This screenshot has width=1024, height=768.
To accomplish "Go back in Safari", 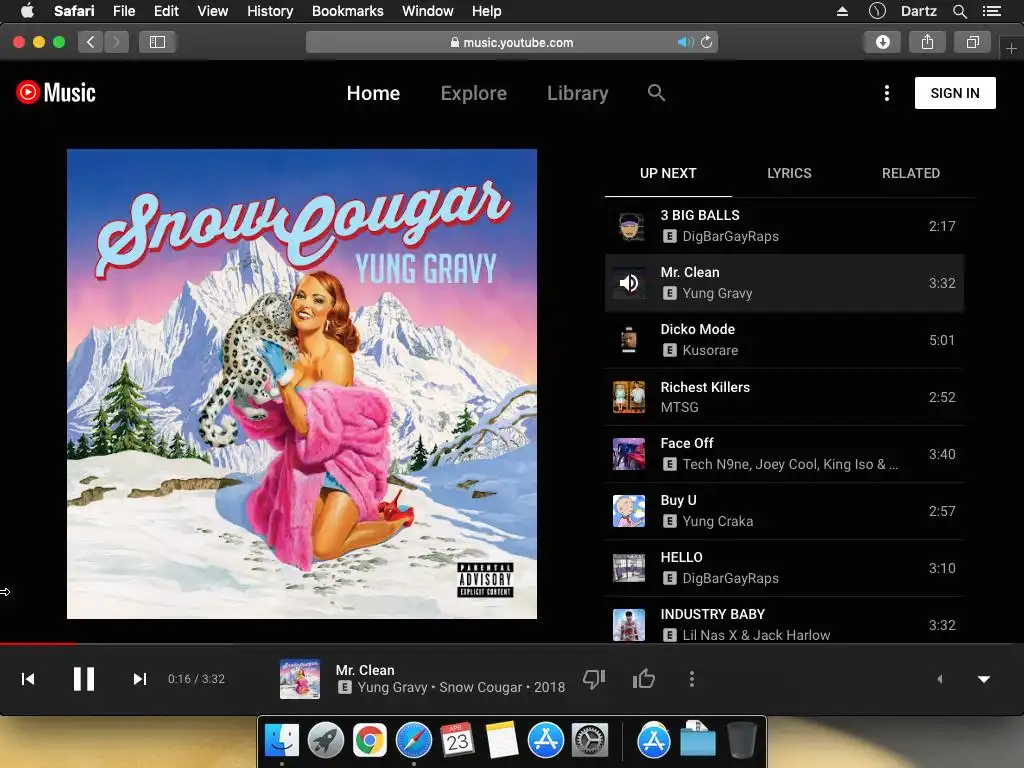I will coord(91,42).
